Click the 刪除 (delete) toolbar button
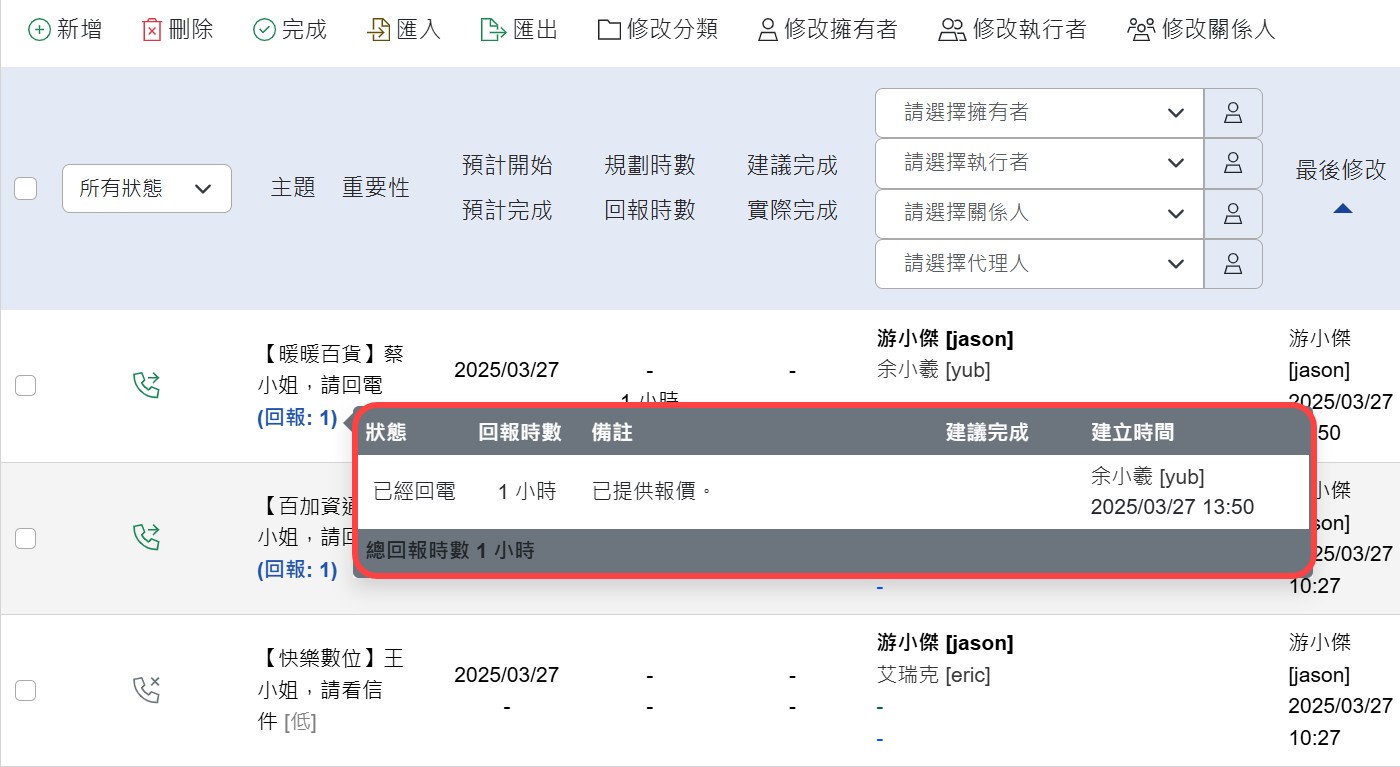 pyautogui.click(x=178, y=30)
